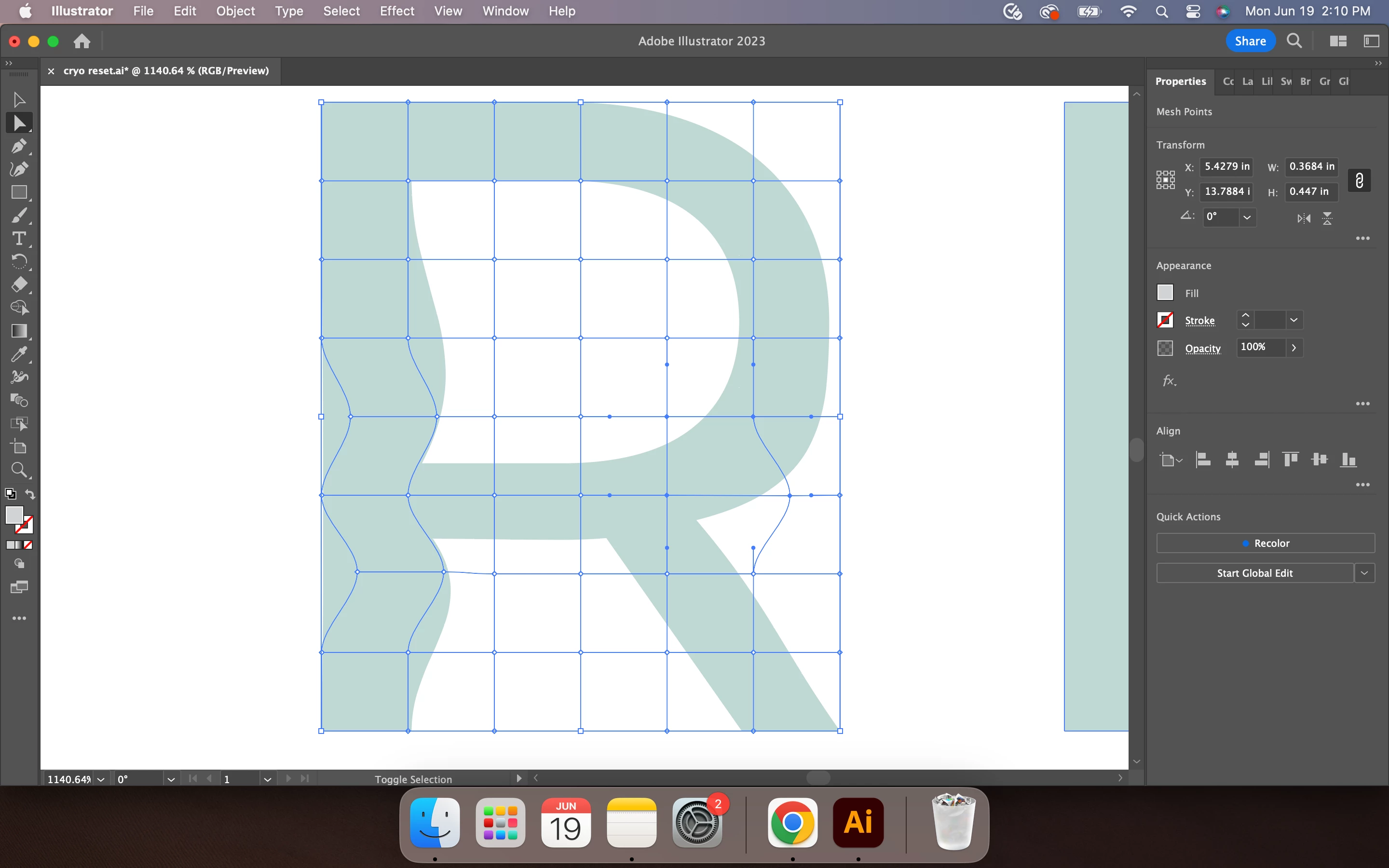Select the Rectangle tool

(18, 192)
